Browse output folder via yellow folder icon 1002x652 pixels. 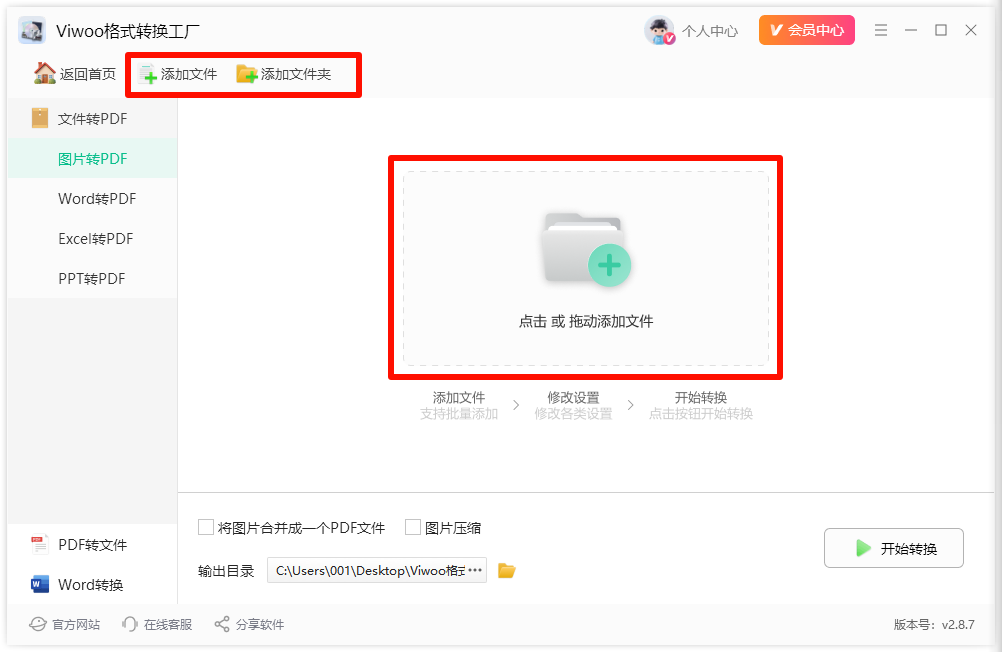[x=507, y=570]
